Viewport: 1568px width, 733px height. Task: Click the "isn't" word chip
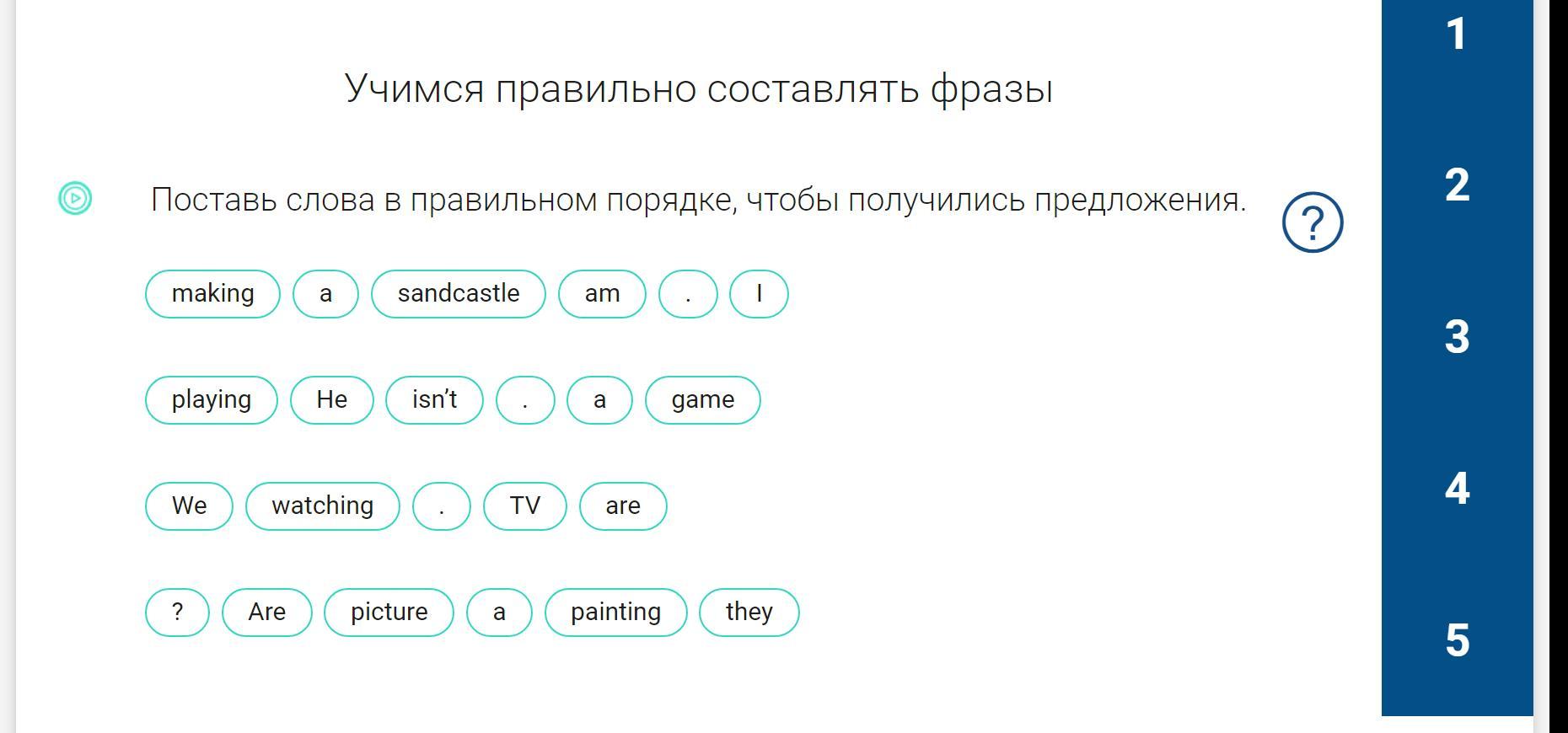[434, 400]
